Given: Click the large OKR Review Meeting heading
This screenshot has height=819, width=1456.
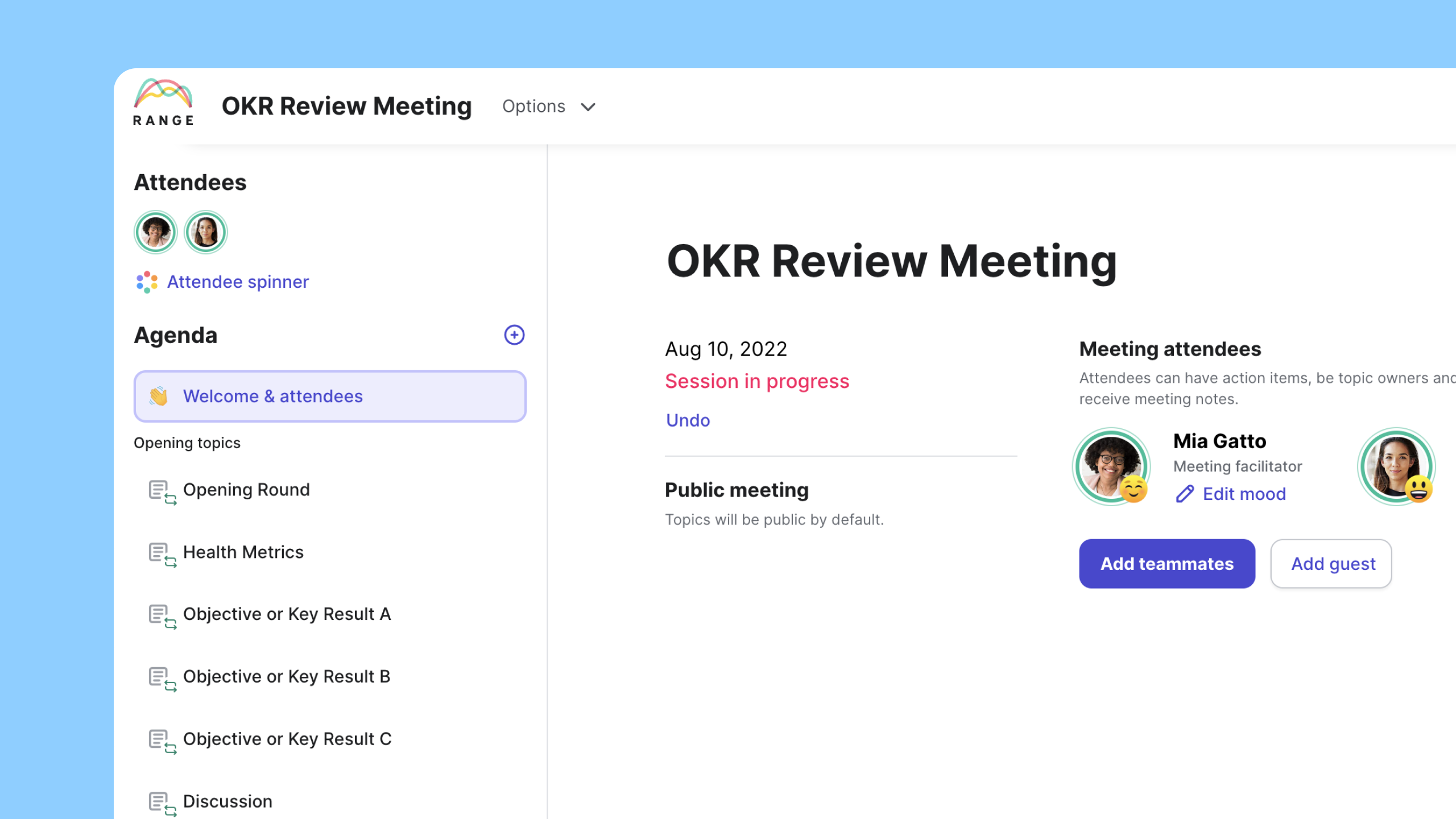Looking at the screenshot, I should click(892, 261).
